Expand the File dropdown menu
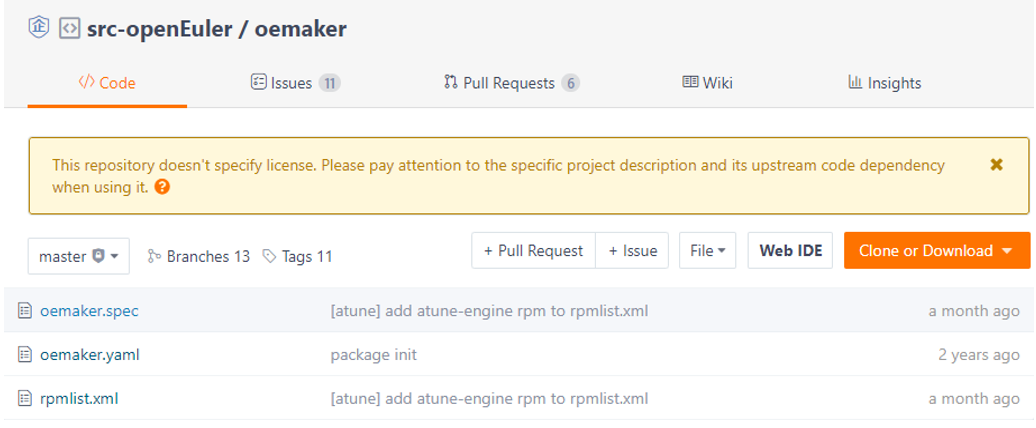This screenshot has height=428, width=1036. [707, 251]
